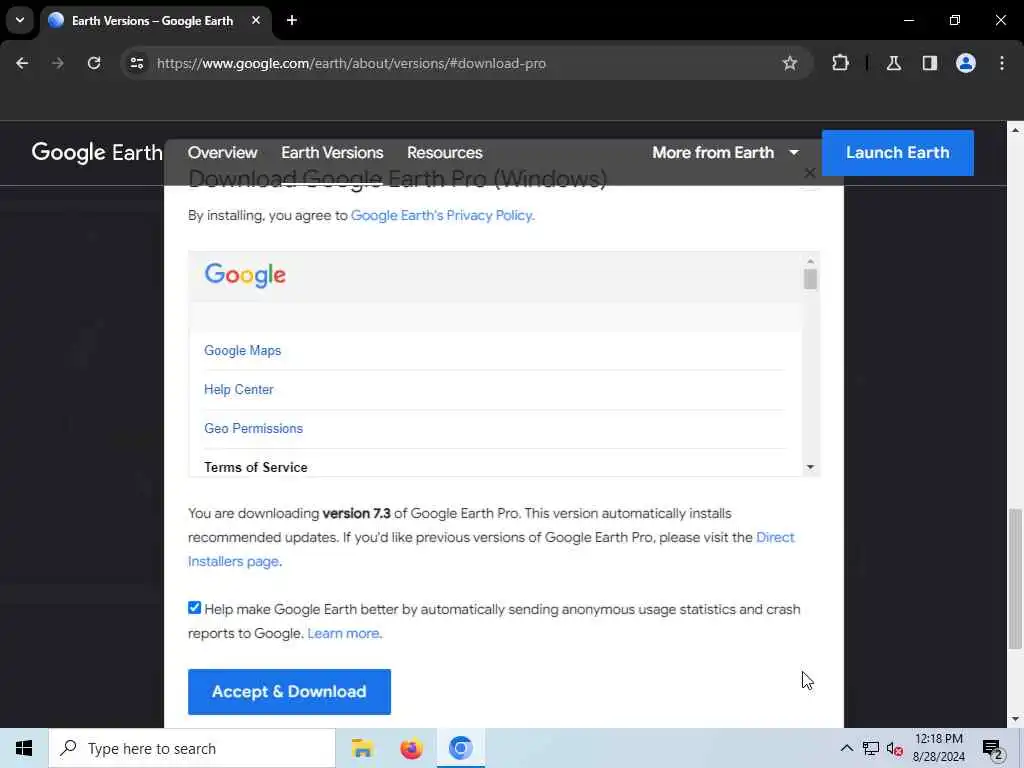Expand the More from Earth dropdown
This screenshot has width=1024, height=768.
(x=725, y=152)
